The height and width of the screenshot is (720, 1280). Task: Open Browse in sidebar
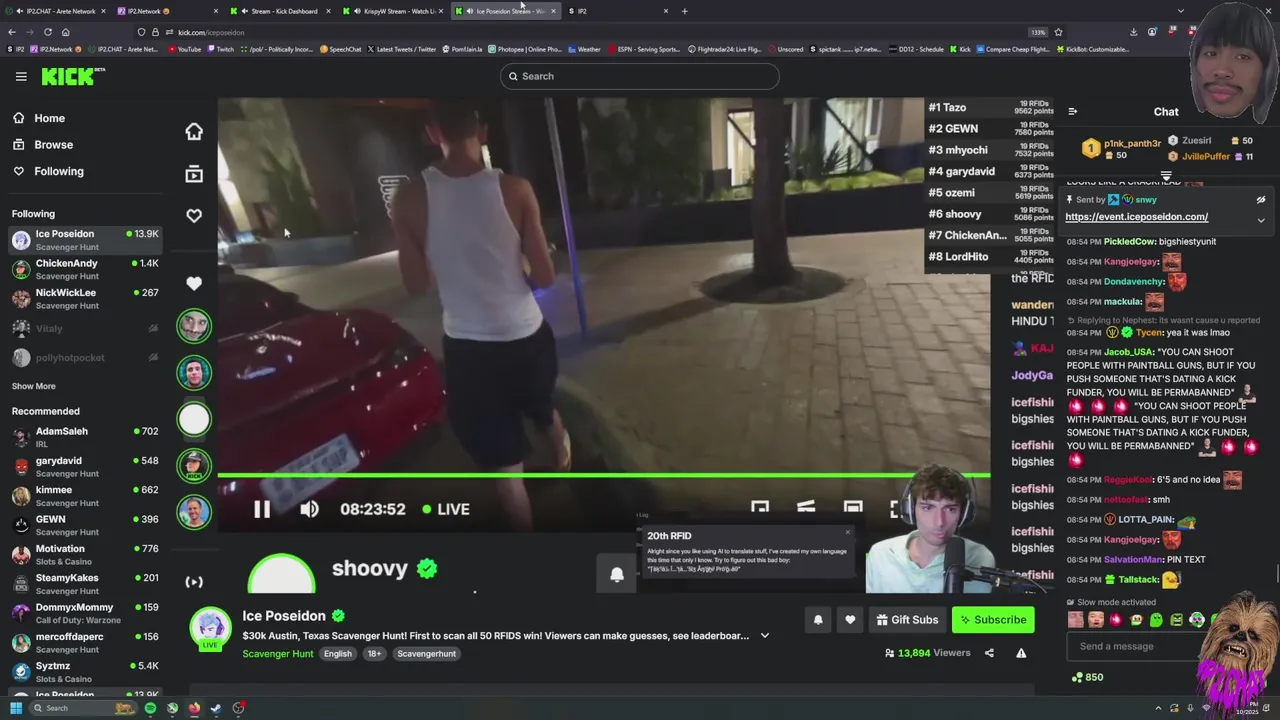(x=53, y=145)
